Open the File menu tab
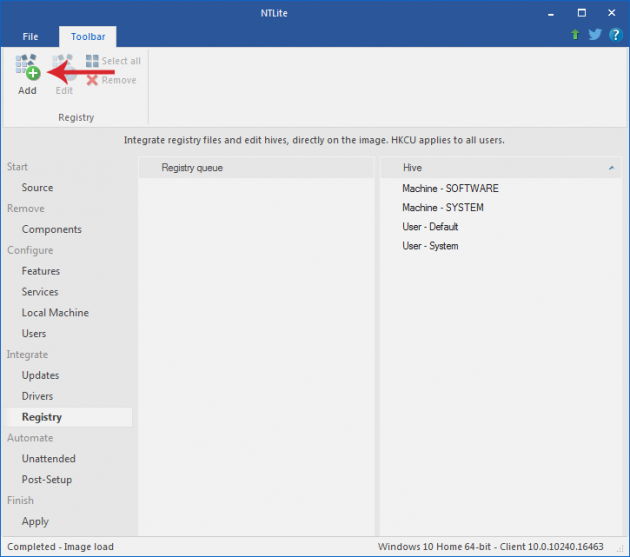Viewport: 630px width, 557px height. (x=29, y=37)
